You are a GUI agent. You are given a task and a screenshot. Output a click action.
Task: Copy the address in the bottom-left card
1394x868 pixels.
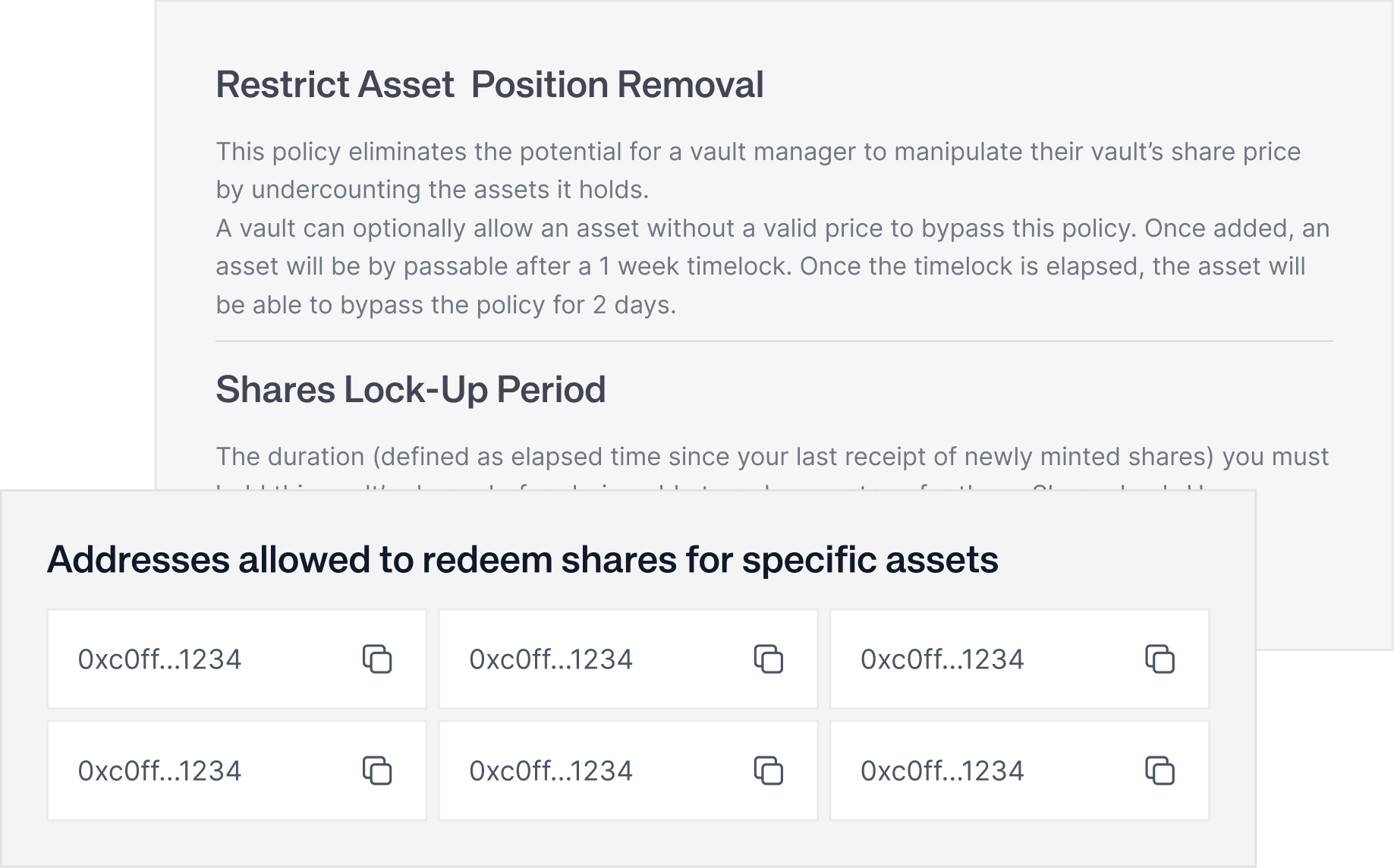pyautogui.click(x=377, y=770)
